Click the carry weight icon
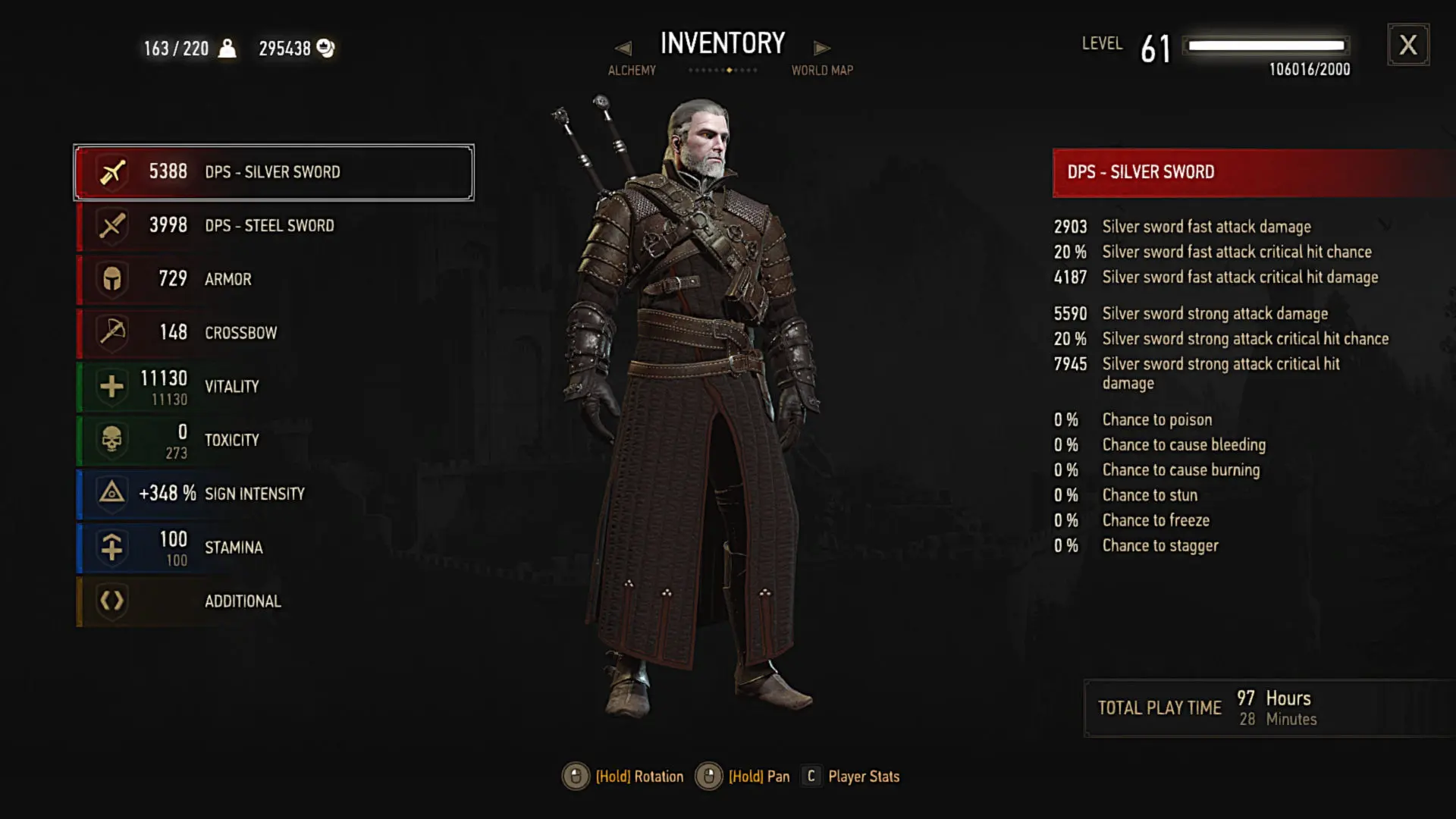Screen dimensions: 1456x819 point(227,49)
